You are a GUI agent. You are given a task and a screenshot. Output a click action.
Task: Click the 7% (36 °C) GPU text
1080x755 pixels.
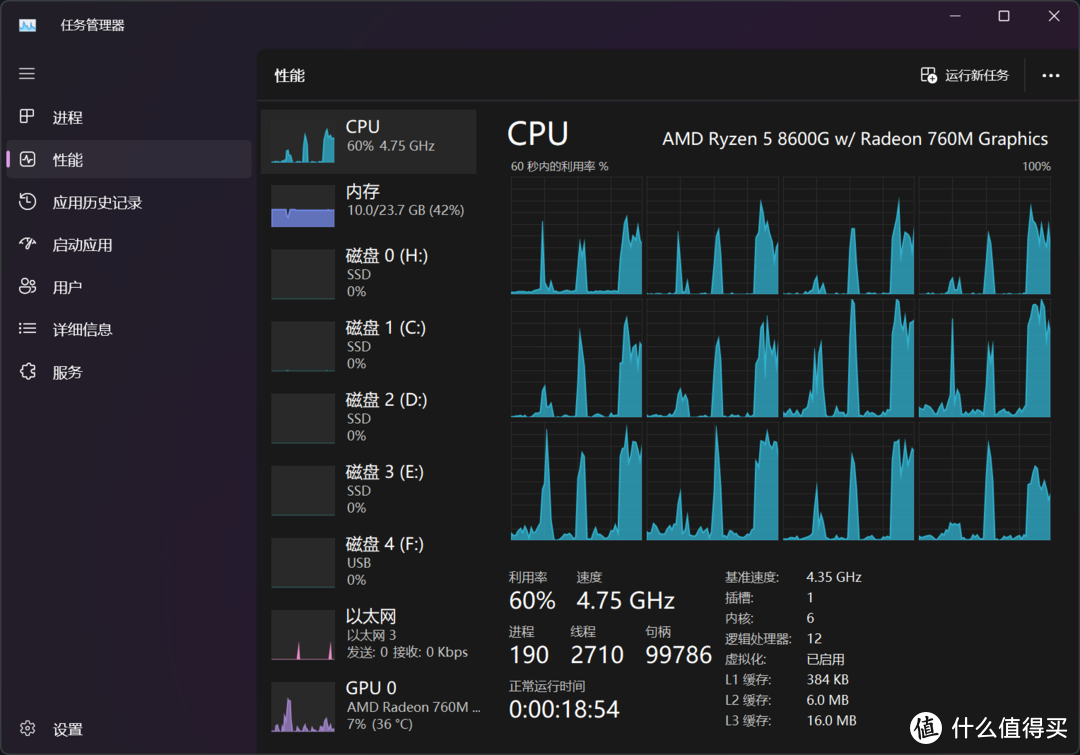(380, 724)
